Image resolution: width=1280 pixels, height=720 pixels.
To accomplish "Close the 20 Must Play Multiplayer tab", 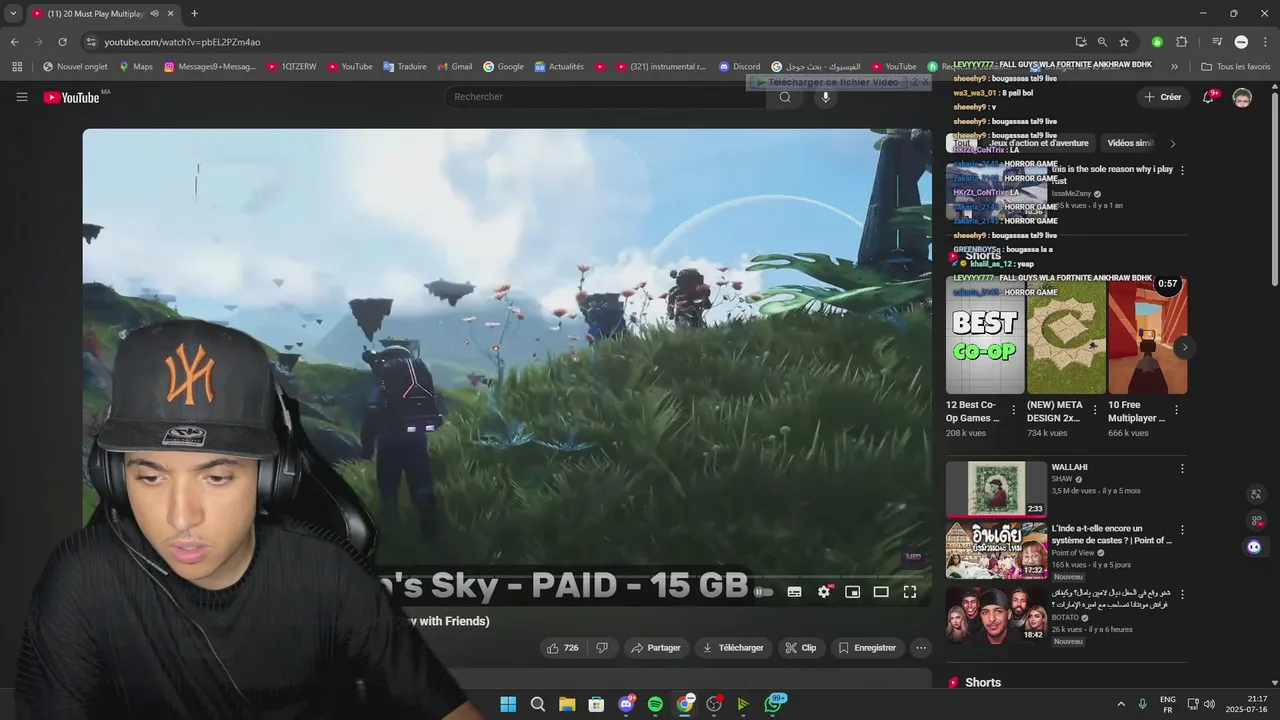I will (171, 14).
